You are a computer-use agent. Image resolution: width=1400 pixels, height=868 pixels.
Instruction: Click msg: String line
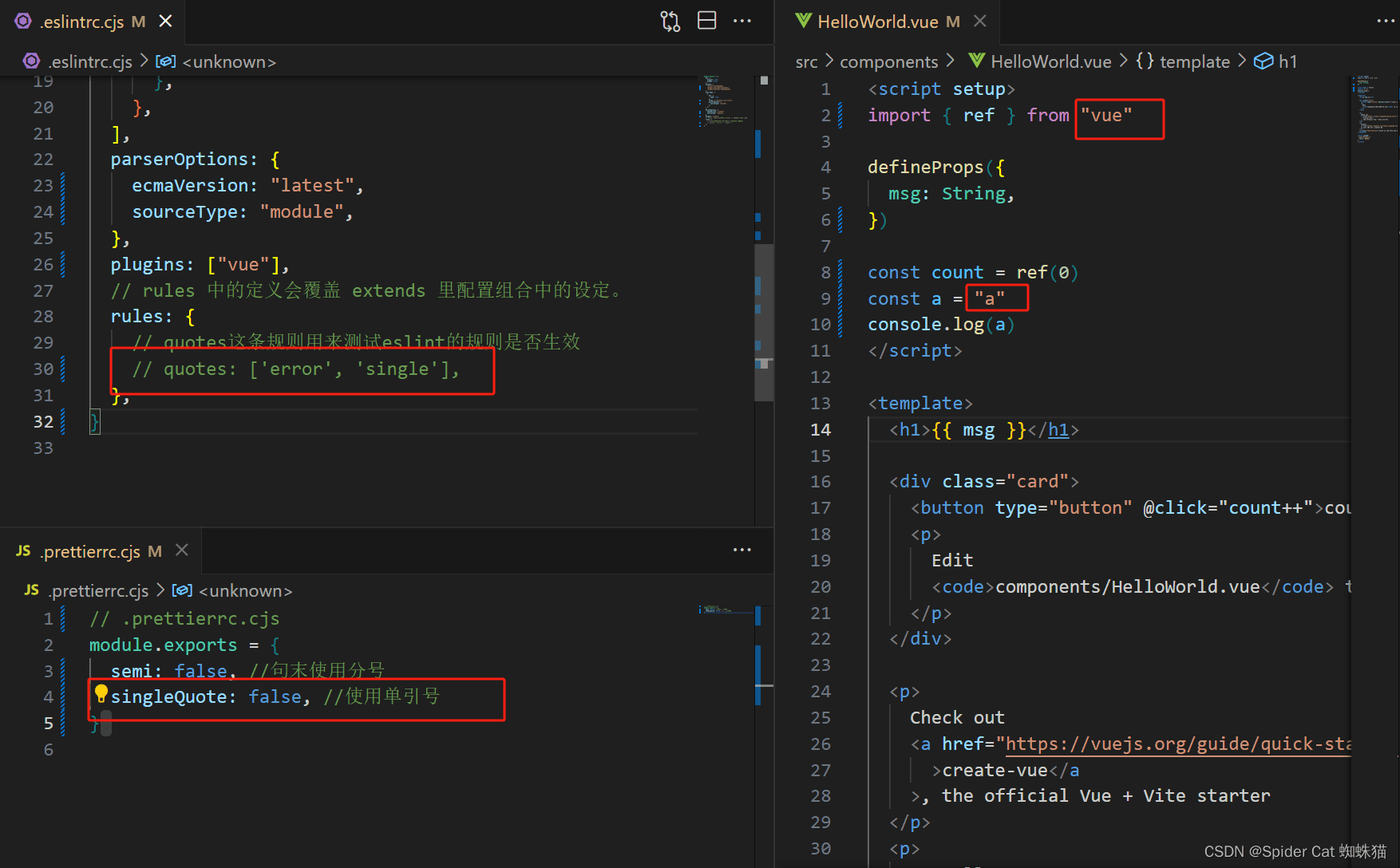[x=951, y=194]
